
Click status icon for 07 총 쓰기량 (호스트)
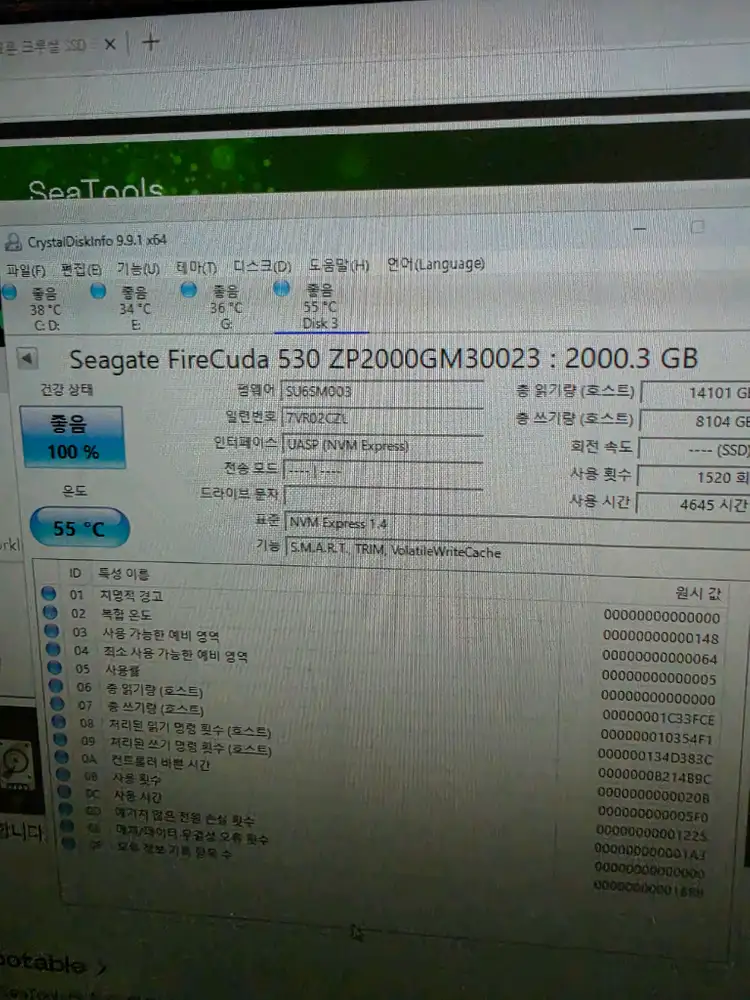click(x=58, y=703)
